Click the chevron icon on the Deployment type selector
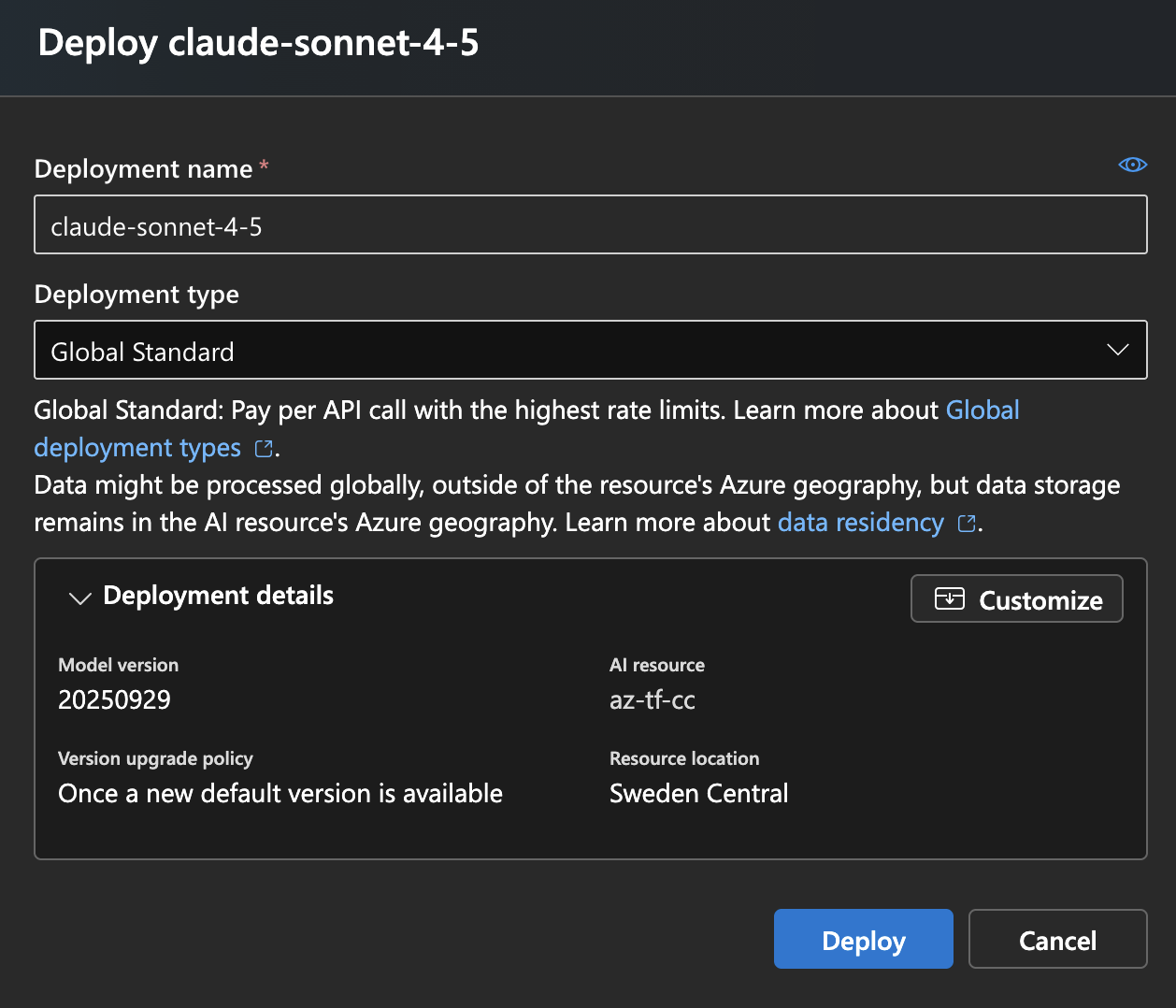Viewport: 1176px width, 1008px height. pos(1117,349)
